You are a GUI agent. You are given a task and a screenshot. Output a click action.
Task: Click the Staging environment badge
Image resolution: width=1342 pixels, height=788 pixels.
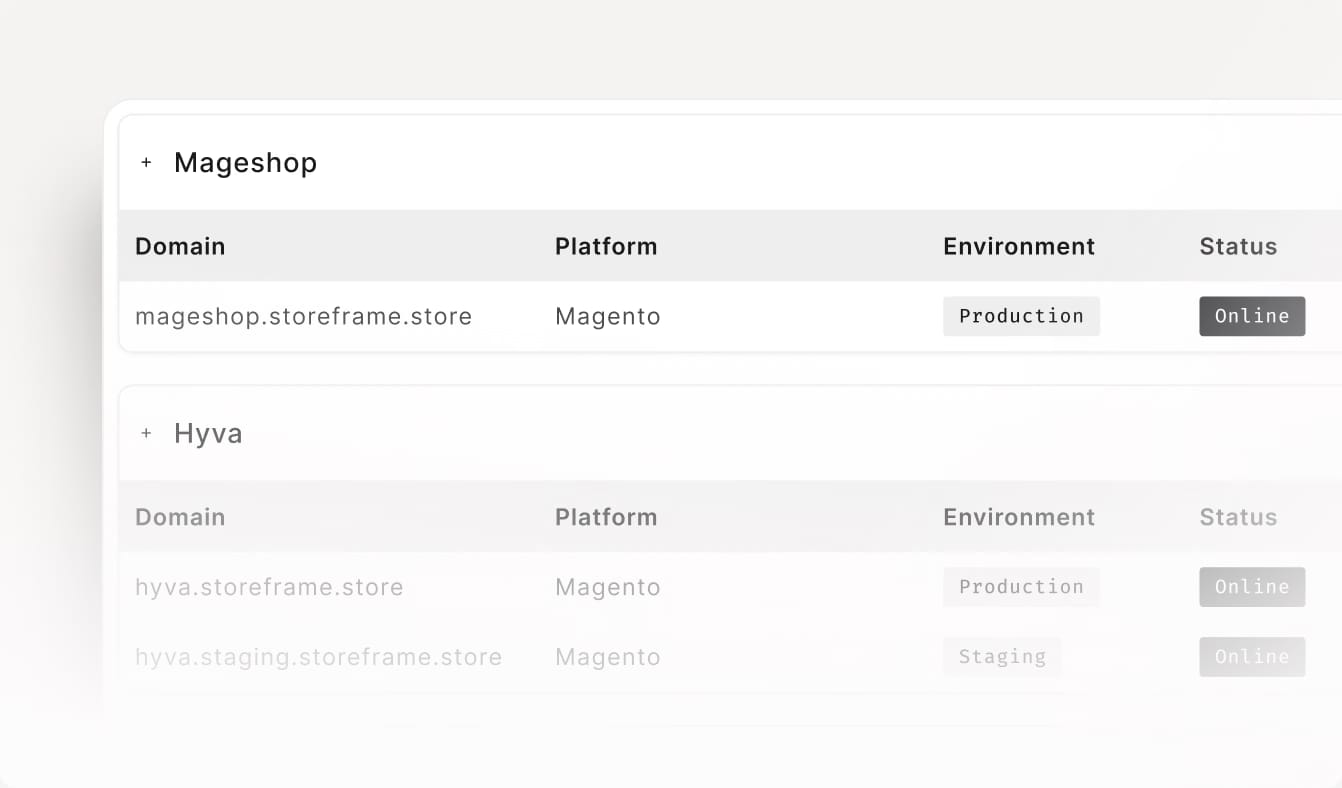click(1002, 657)
